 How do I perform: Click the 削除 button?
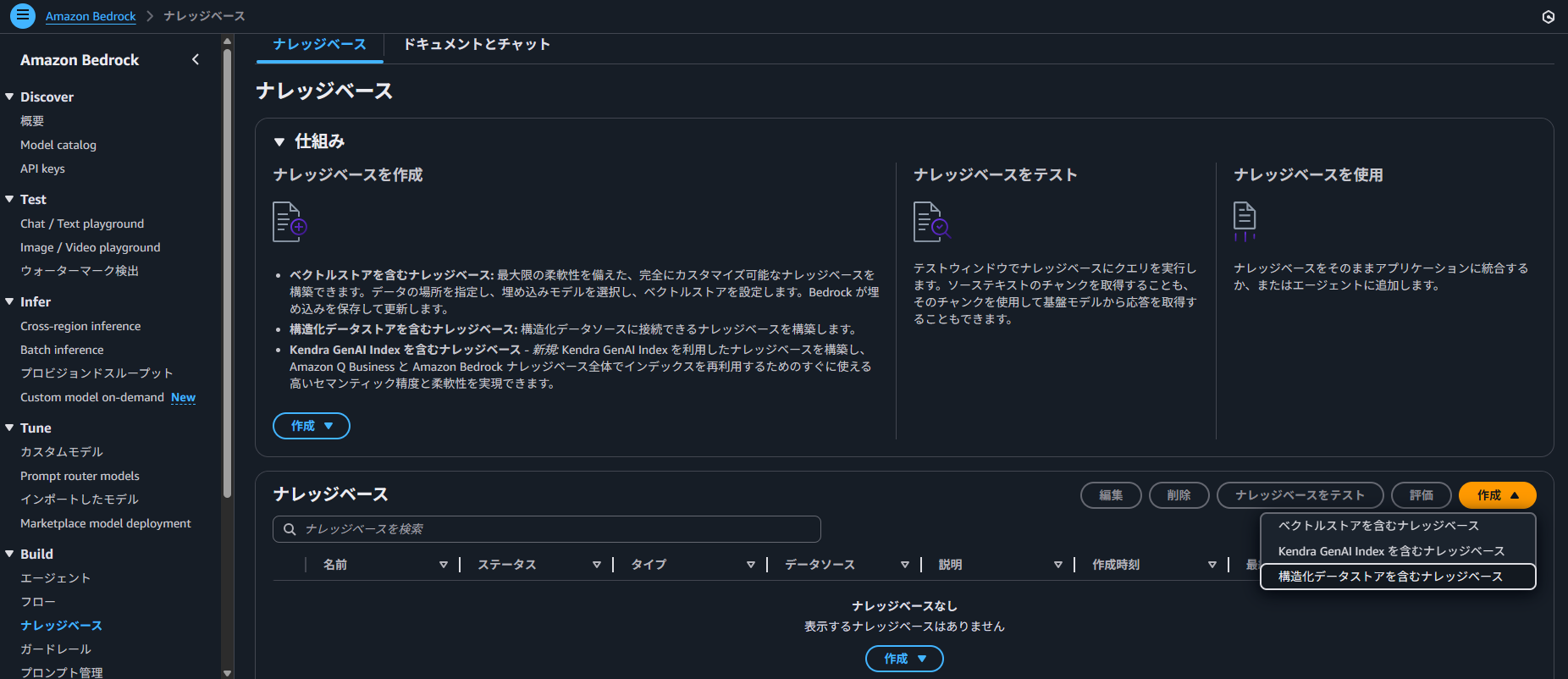pyautogui.click(x=1179, y=495)
